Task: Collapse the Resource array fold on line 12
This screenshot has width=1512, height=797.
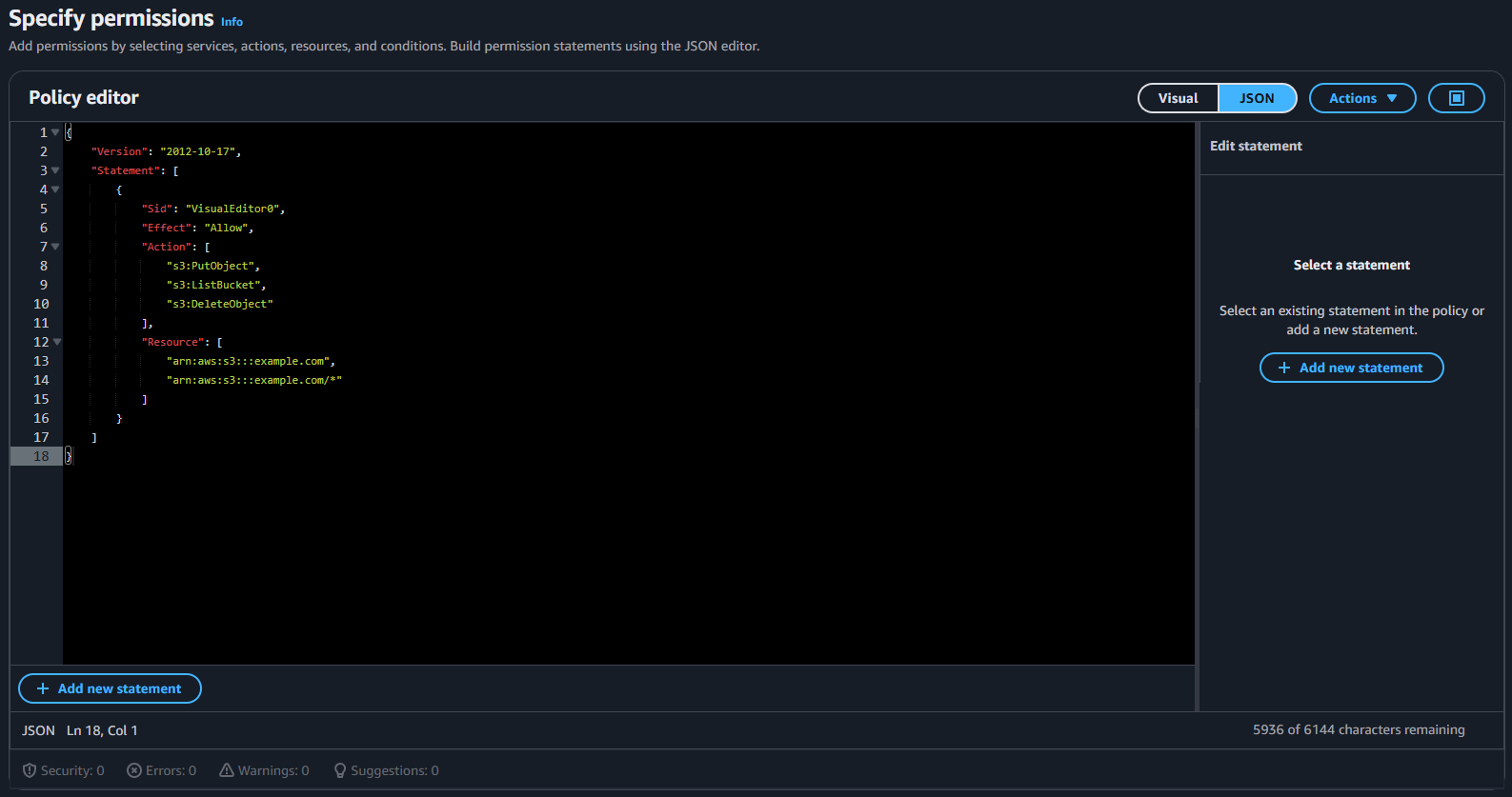Action: click(x=57, y=342)
